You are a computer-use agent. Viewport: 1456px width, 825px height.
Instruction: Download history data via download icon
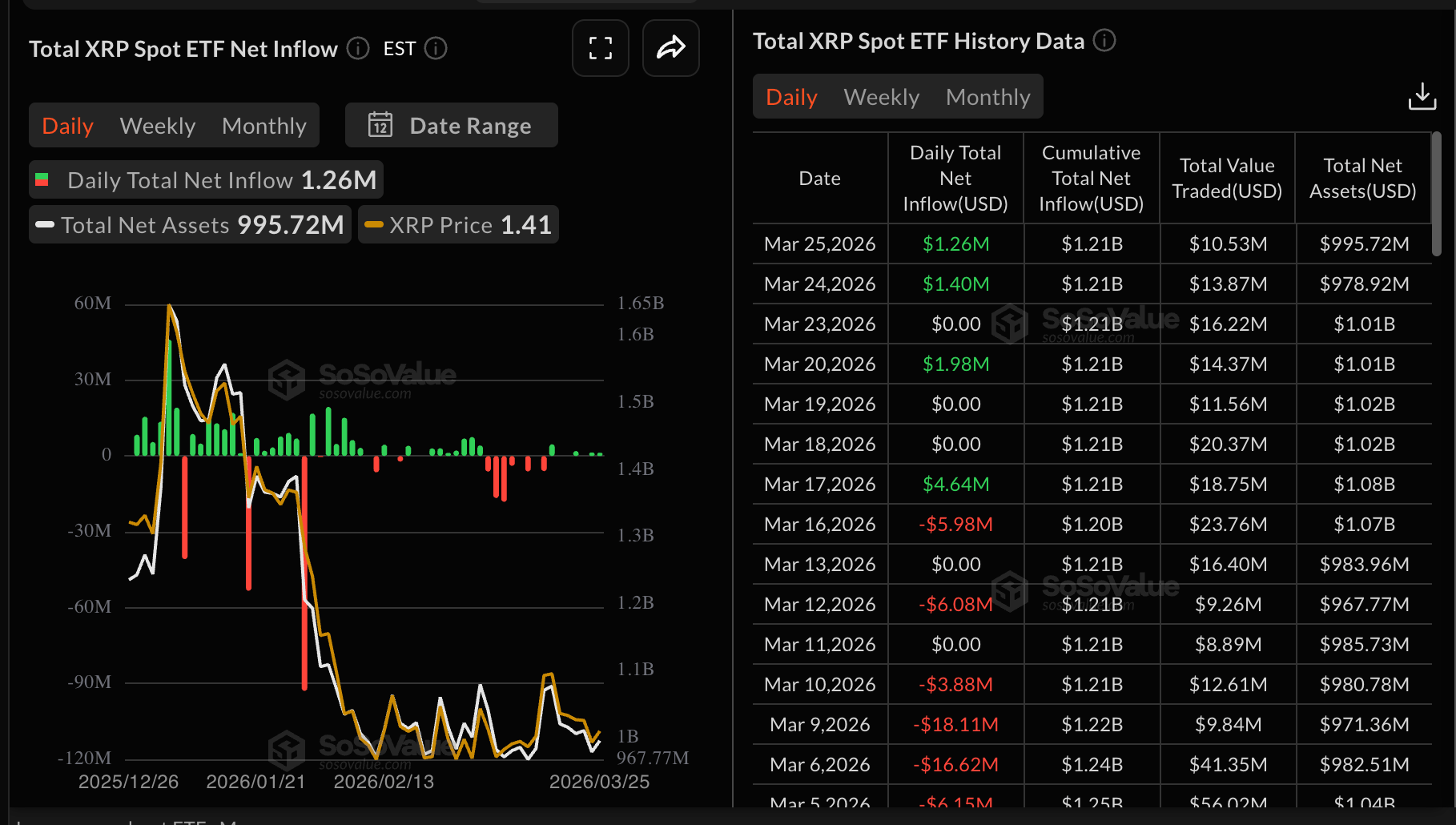1422,97
